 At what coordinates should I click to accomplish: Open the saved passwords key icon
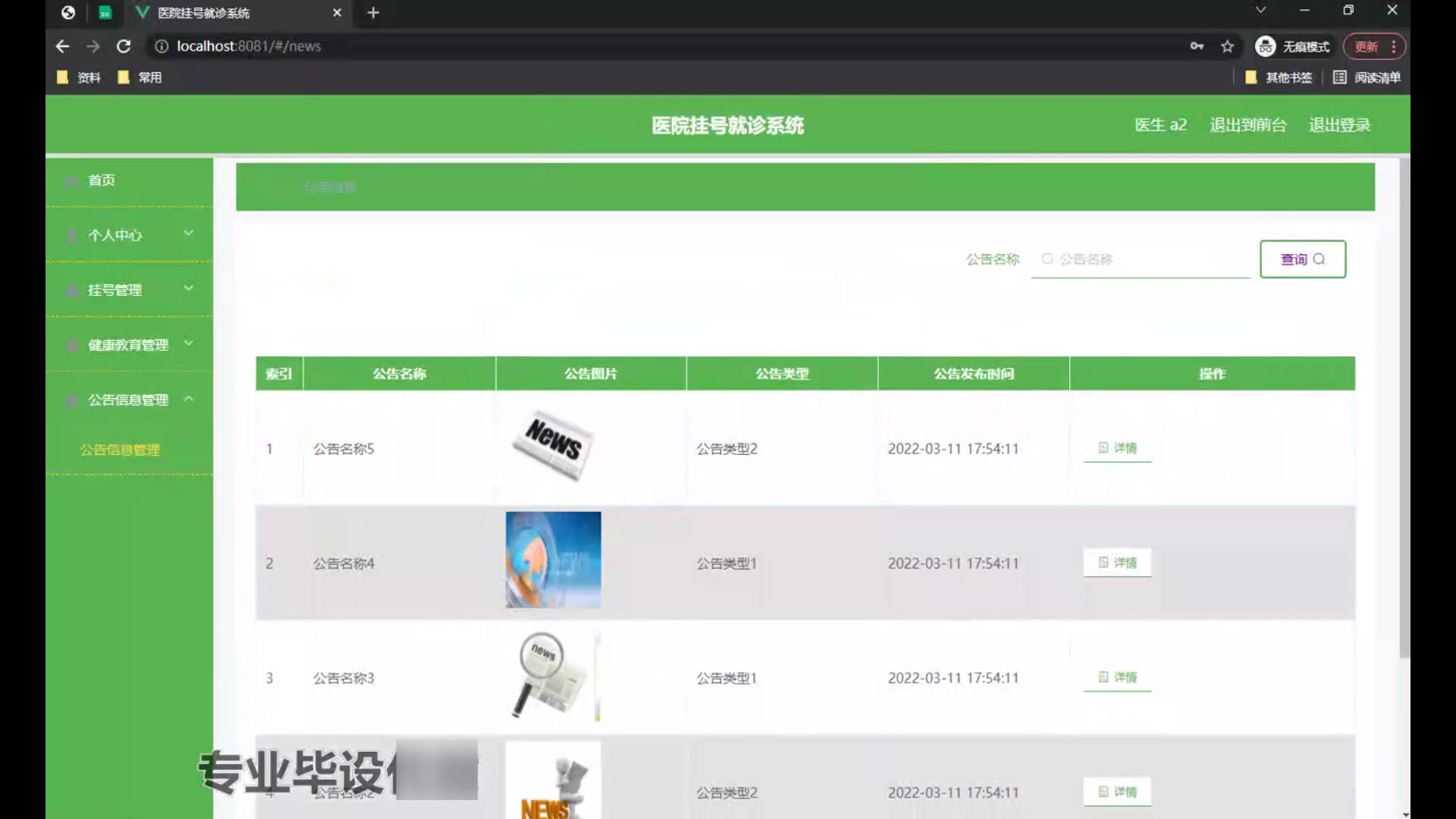click(x=1197, y=46)
